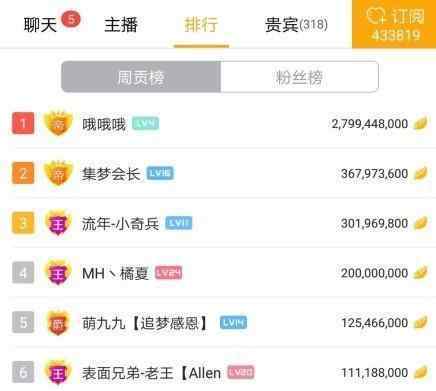Tap the emperor badge beside 哦哦哦
Image resolution: width=436 pixels, height=391 pixels.
click(x=58, y=124)
